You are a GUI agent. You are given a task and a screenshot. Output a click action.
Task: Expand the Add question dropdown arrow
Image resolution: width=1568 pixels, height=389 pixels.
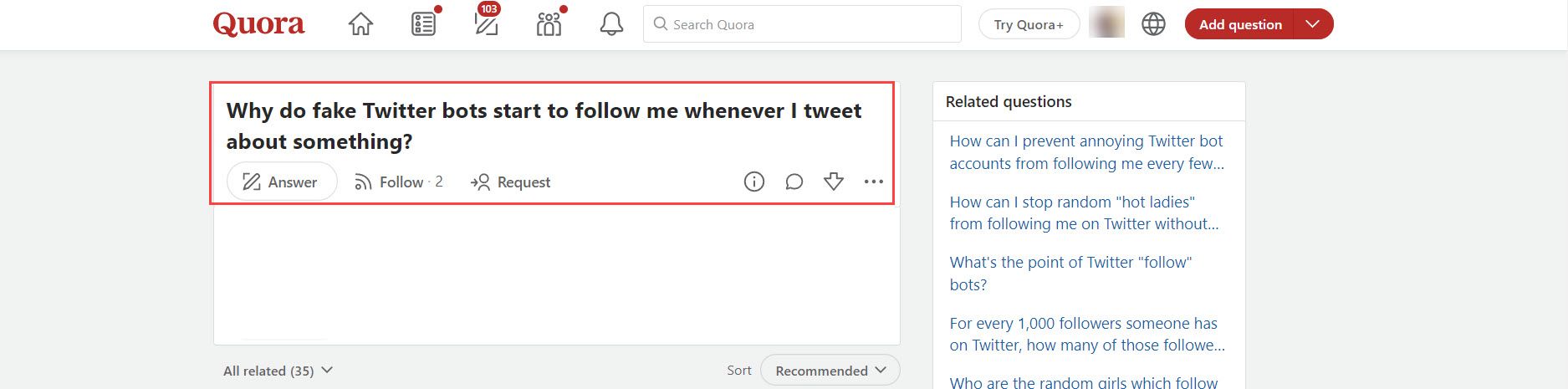coord(1313,24)
